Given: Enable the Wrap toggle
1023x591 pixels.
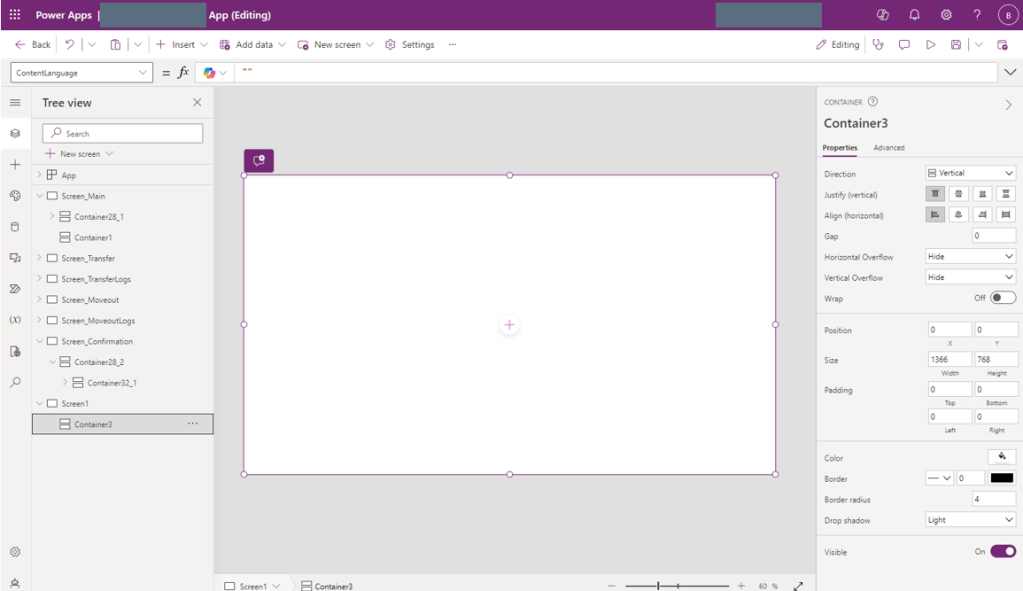Looking at the screenshot, I should [x=1002, y=298].
